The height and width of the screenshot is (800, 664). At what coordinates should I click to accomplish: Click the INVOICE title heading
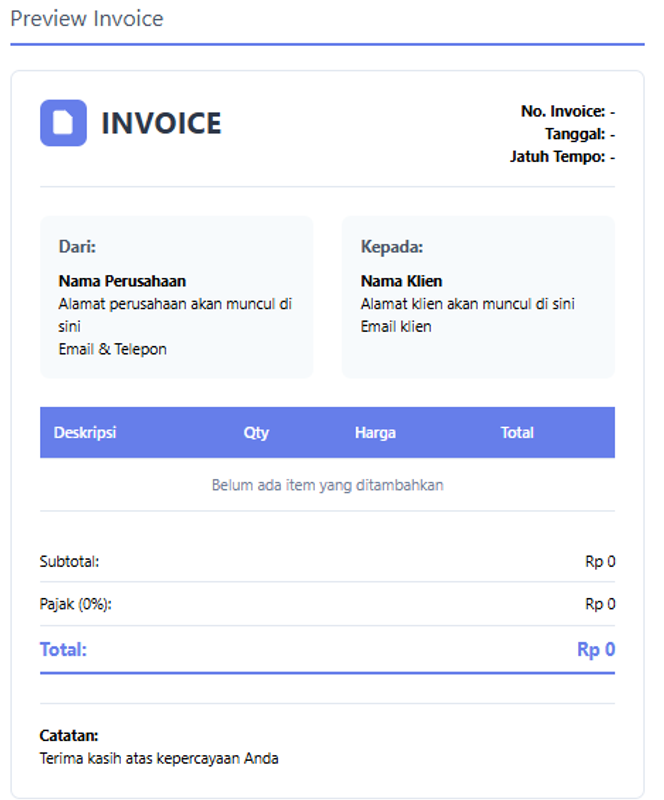coord(160,124)
